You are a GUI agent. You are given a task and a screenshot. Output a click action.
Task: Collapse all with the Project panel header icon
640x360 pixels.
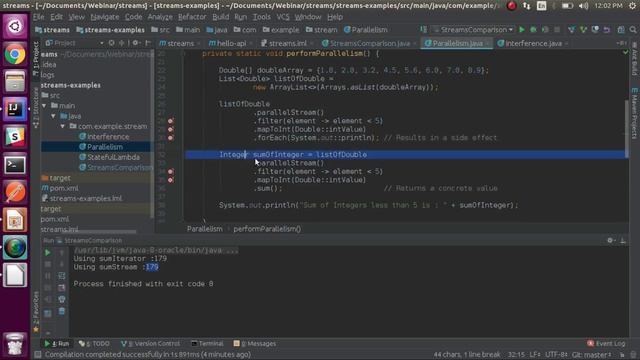(x=122, y=43)
